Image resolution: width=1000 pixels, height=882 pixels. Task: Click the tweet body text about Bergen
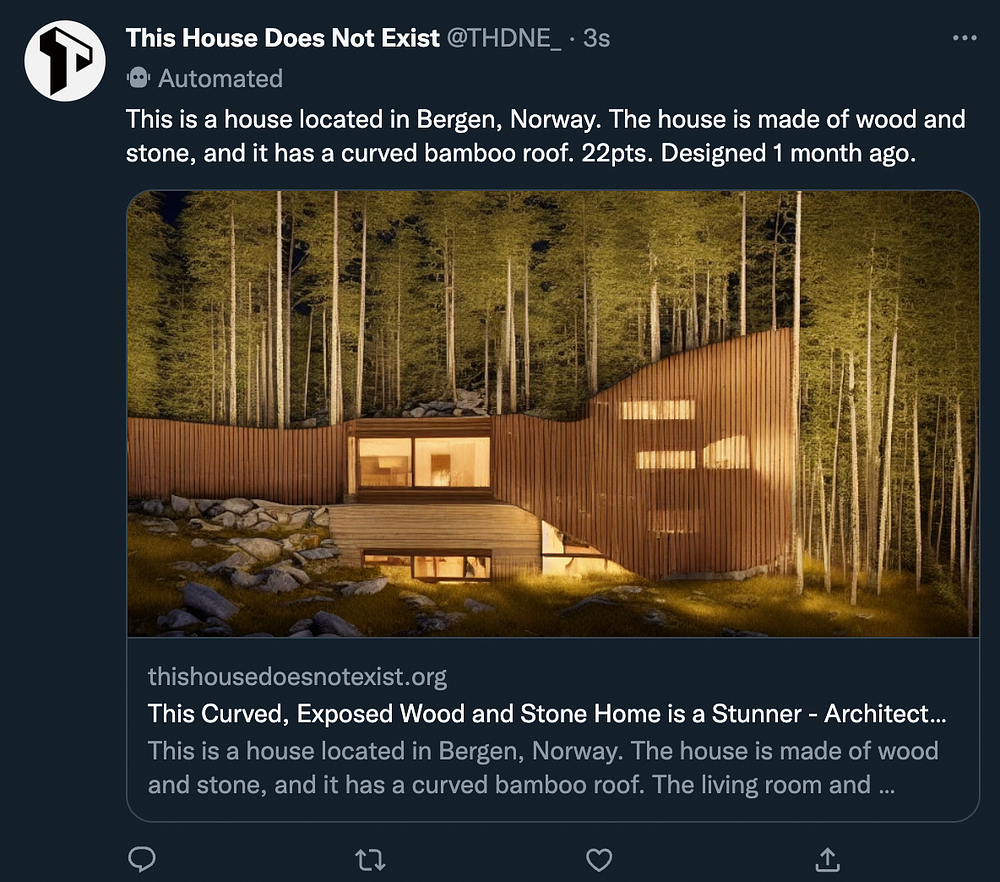545,136
